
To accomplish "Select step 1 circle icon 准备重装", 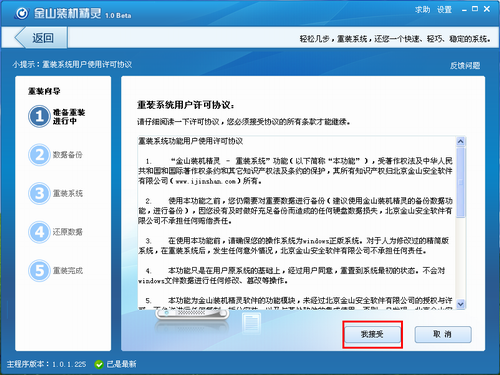I will pos(39,116).
